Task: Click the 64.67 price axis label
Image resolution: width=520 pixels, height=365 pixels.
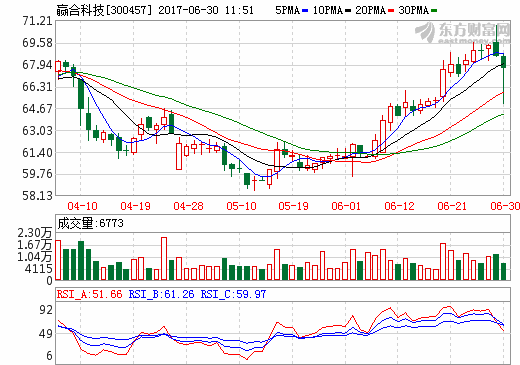Action: point(37,109)
